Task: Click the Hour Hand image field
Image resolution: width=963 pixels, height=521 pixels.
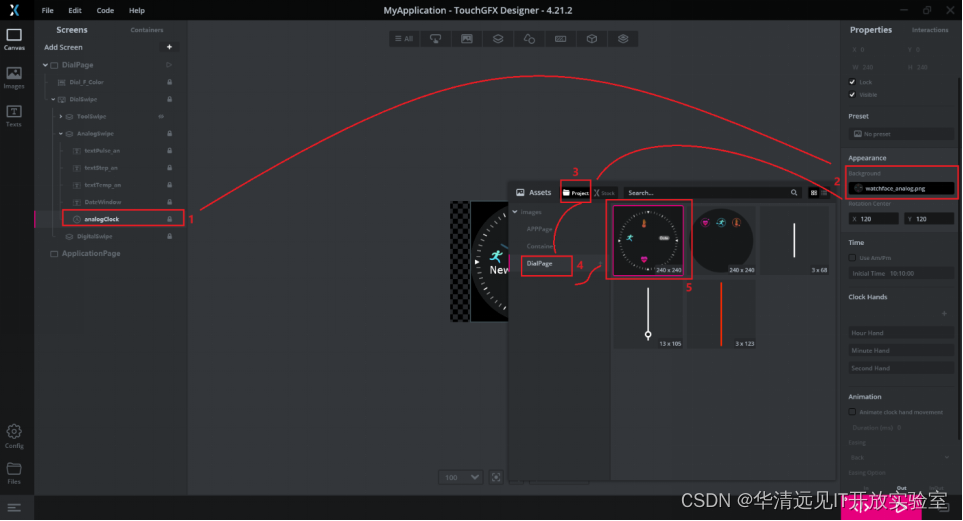Action: click(901, 332)
